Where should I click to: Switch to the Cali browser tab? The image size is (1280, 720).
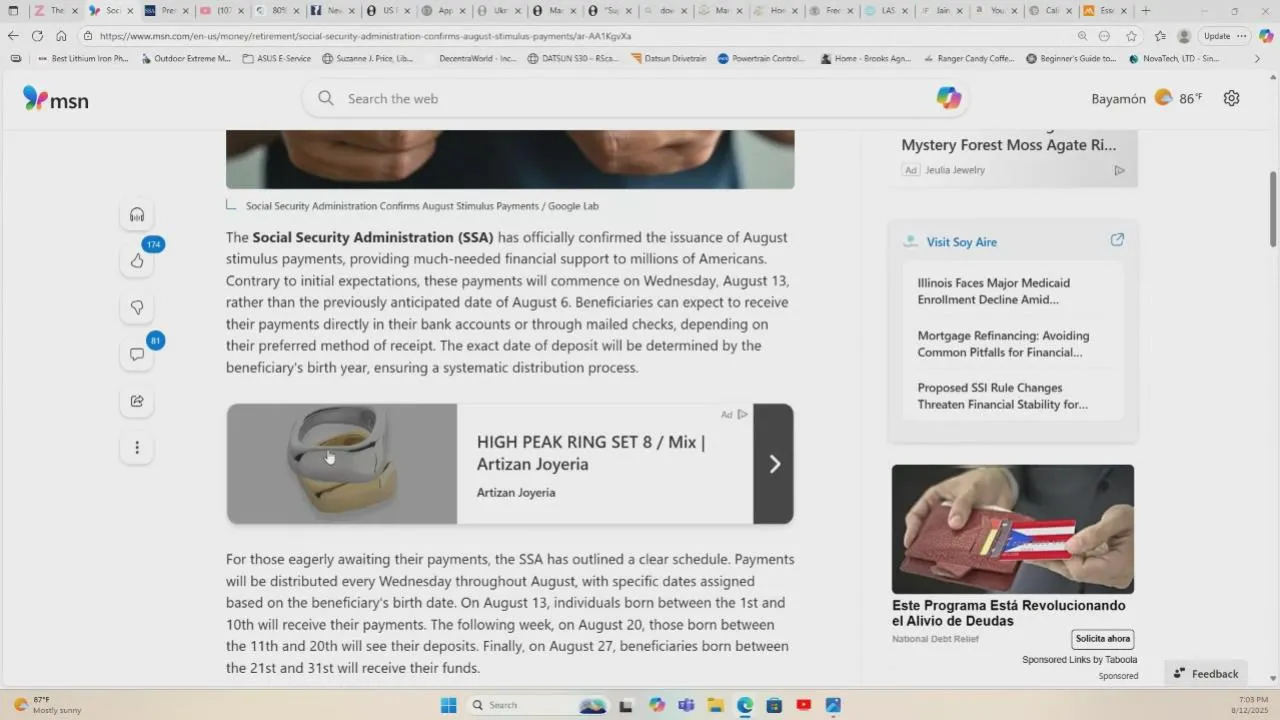click(1050, 11)
